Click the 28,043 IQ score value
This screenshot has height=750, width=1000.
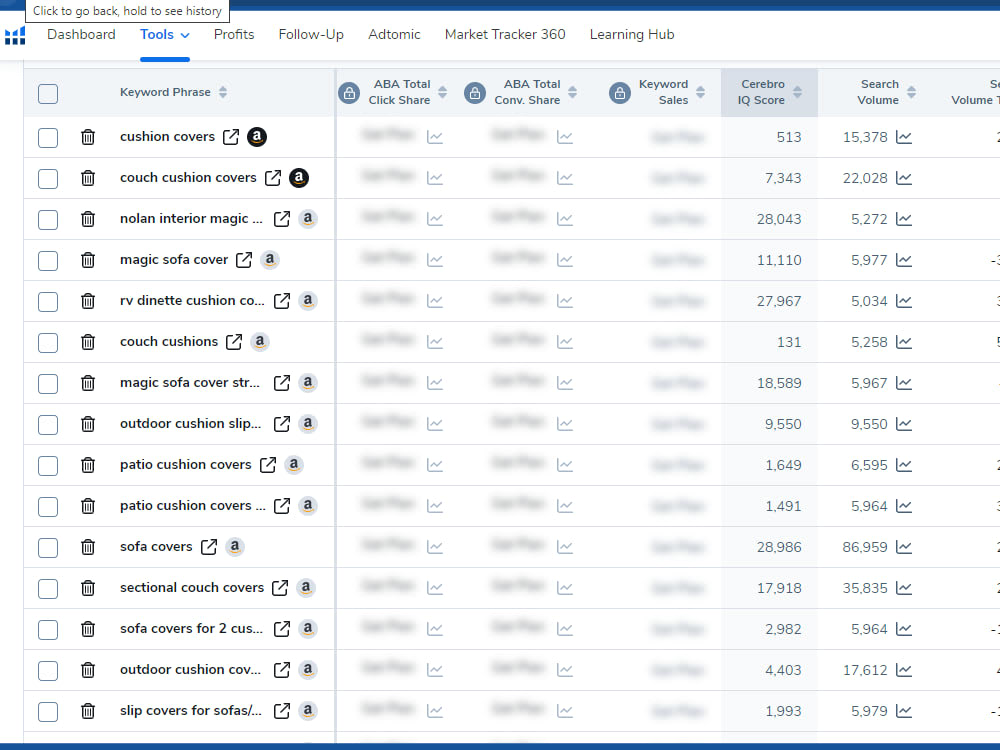(779, 219)
